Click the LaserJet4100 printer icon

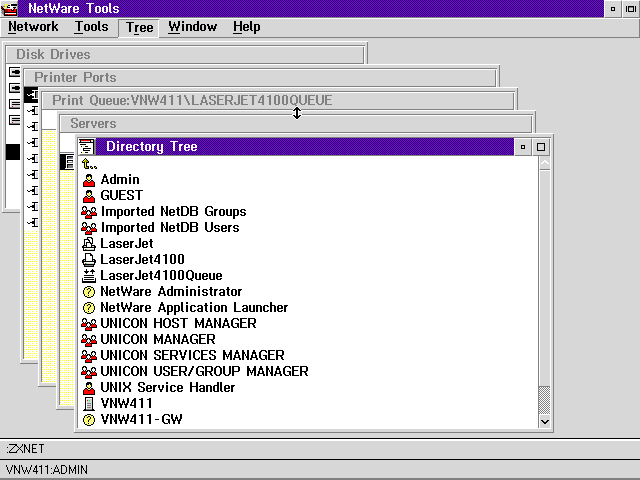(89, 260)
